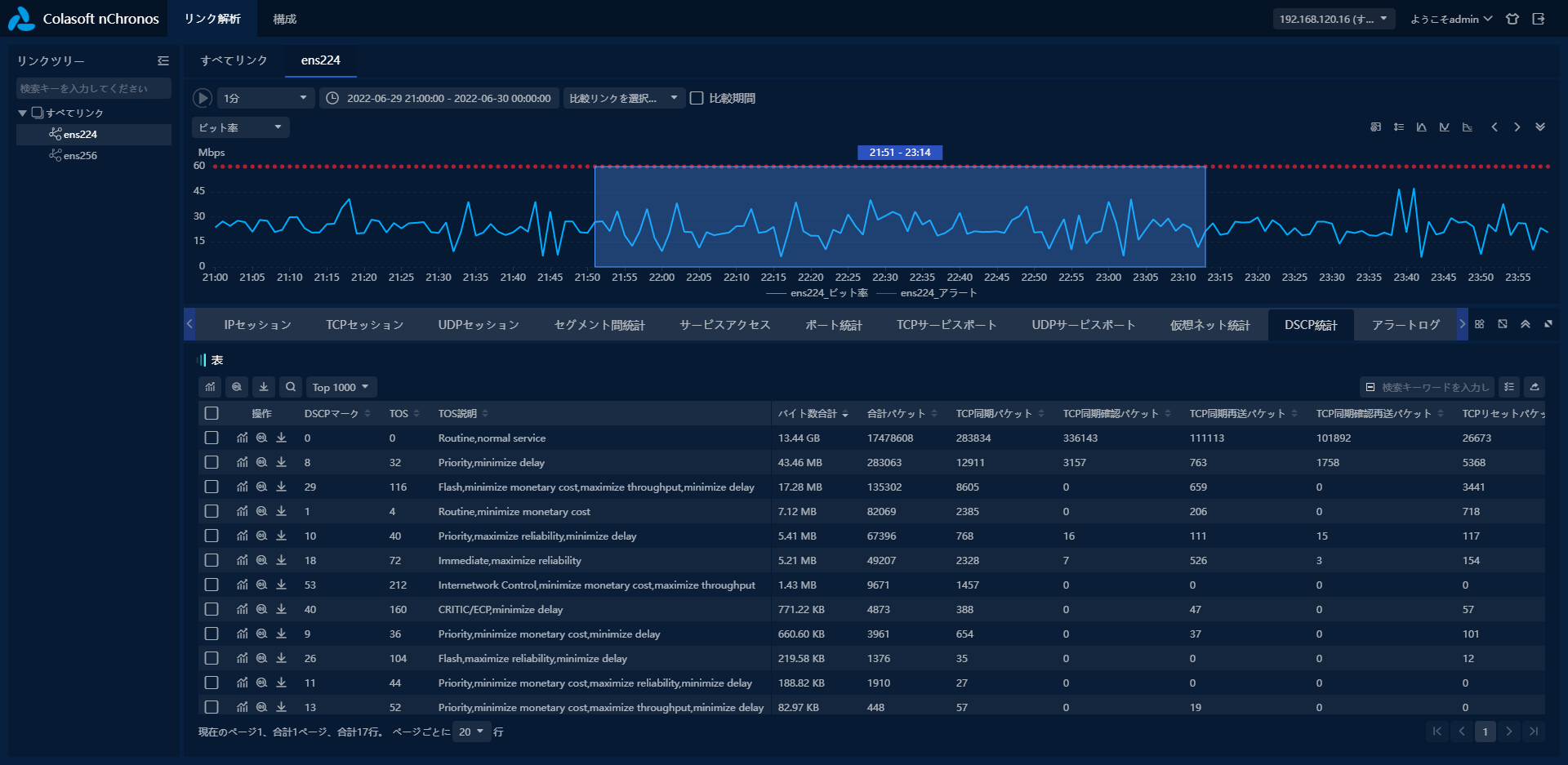Viewport: 1568px width, 765px height.
Task: Select ens256 in the link tree
Action: point(80,155)
